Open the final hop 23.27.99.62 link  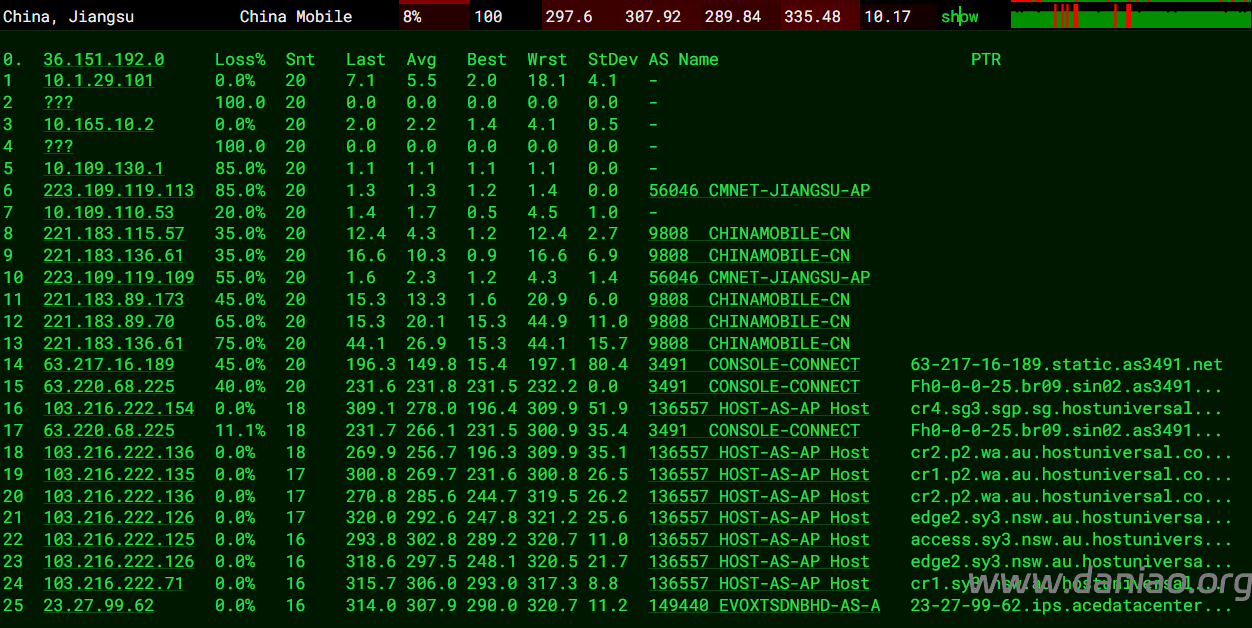98,605
